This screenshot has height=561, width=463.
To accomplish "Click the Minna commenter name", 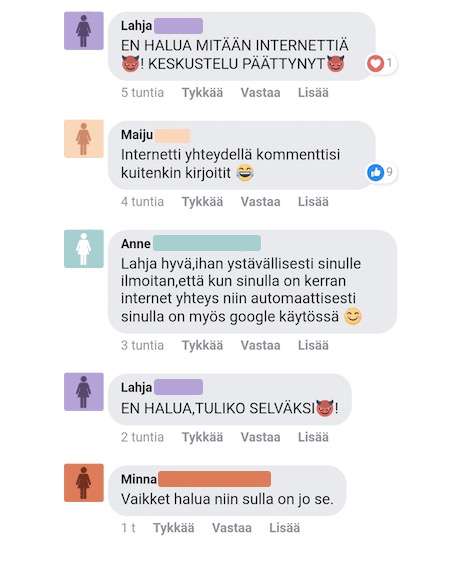I will (x=139, y=479).
